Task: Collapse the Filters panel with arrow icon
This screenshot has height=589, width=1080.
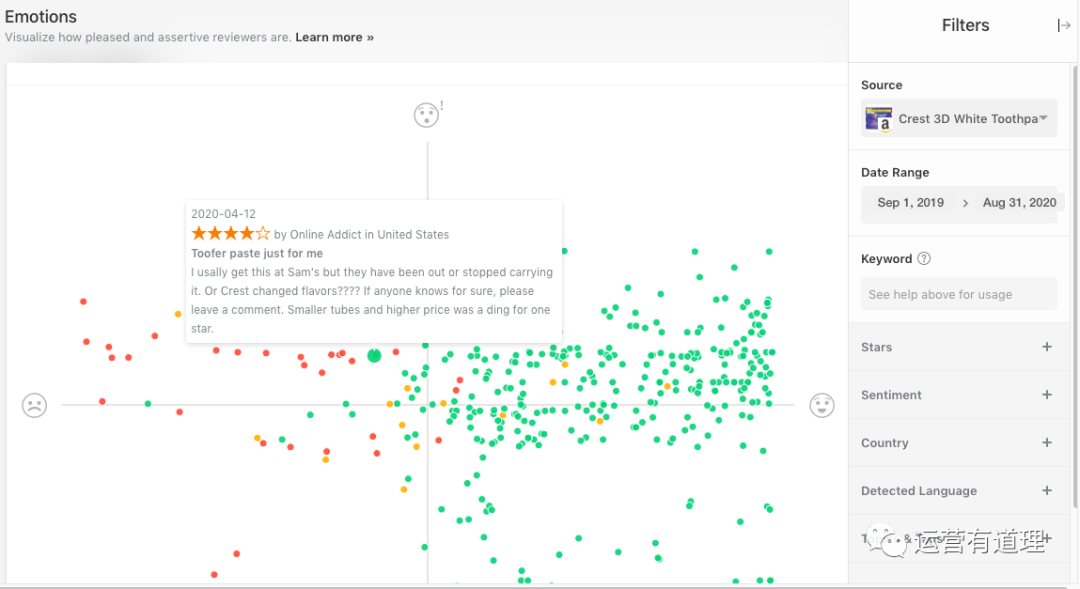Action: coord(1064,25)
